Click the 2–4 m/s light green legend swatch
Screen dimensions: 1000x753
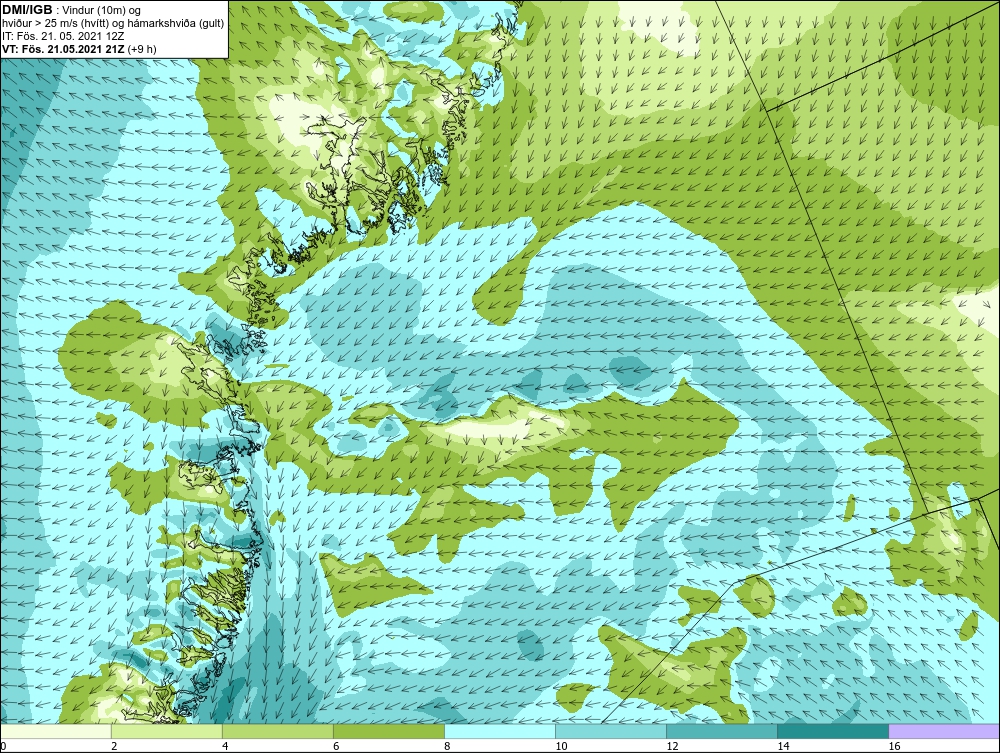click(166, 731)
